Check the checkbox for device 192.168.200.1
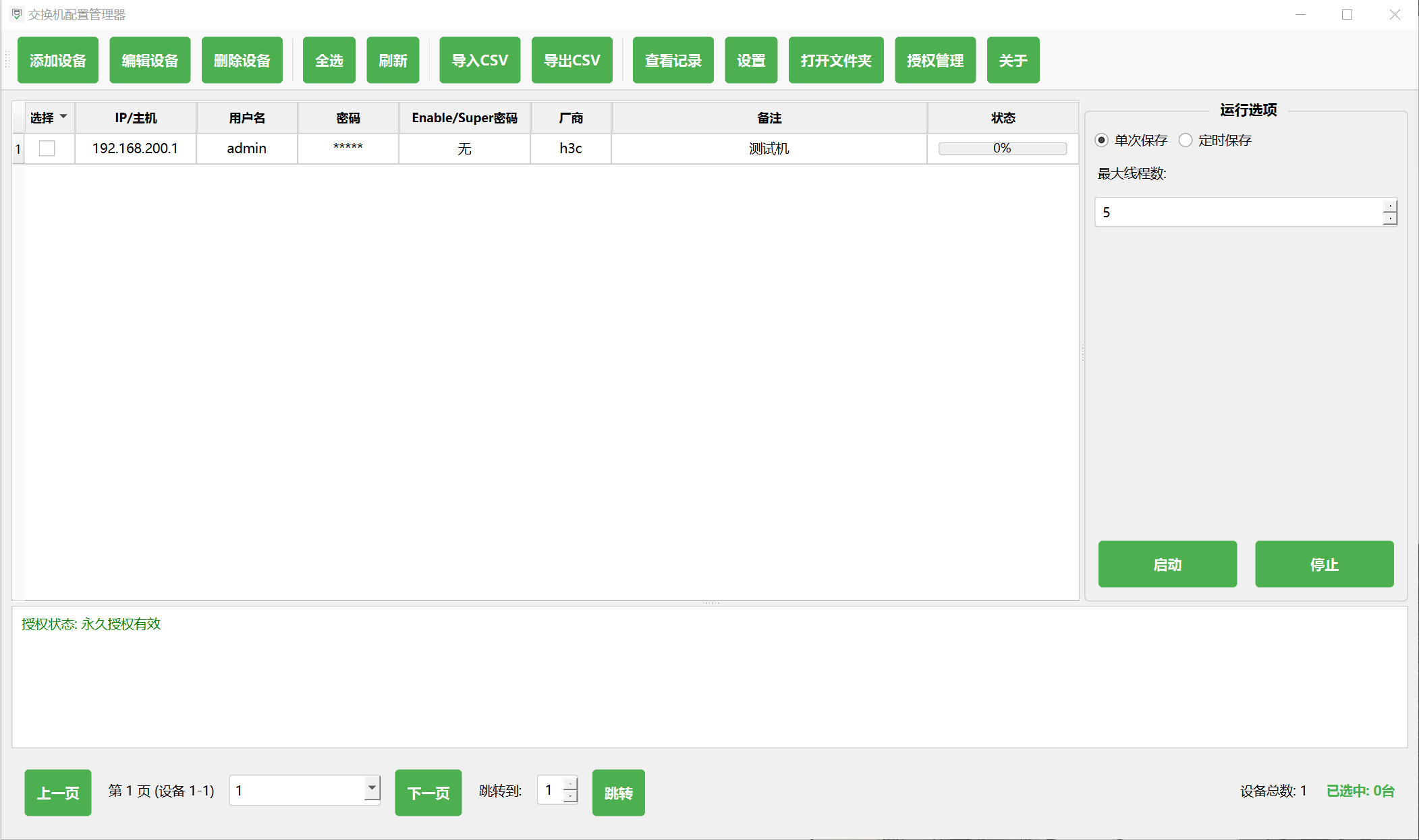Viewport: 1419px width, 840px height. click(47, 148)
